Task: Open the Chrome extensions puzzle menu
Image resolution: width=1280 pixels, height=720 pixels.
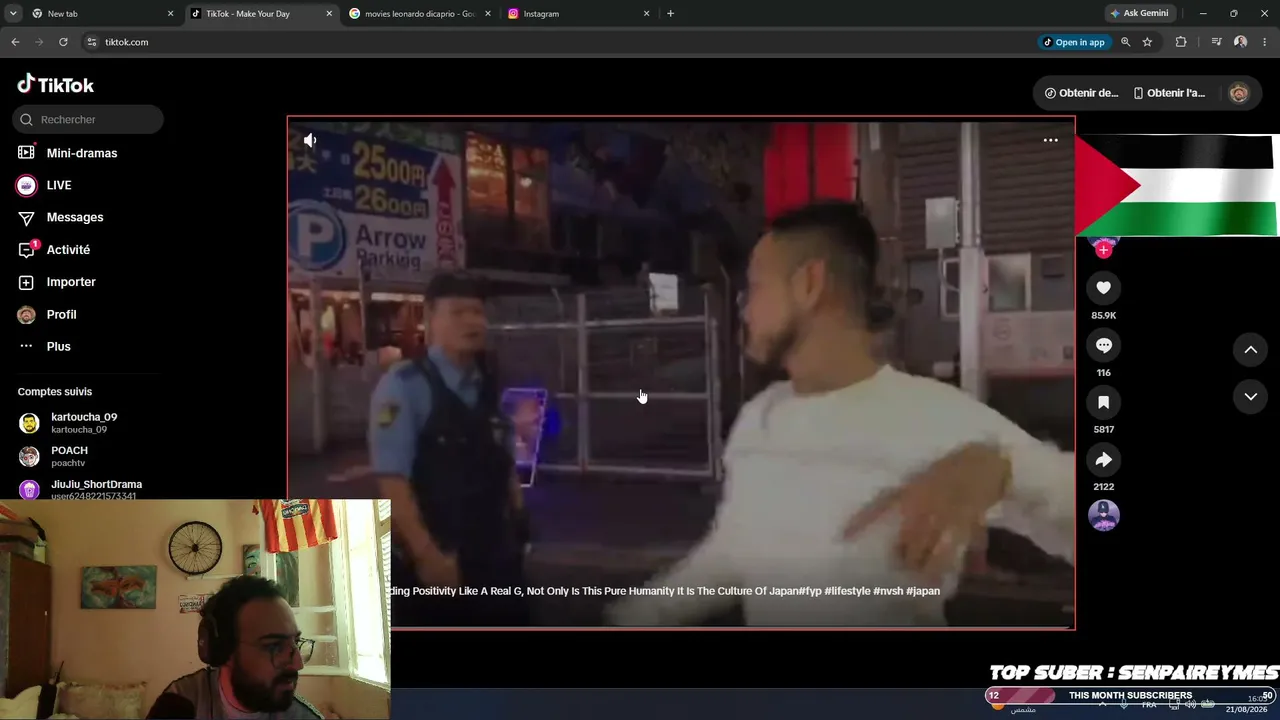Action: pyautogui.click(x=1181, y=42)
